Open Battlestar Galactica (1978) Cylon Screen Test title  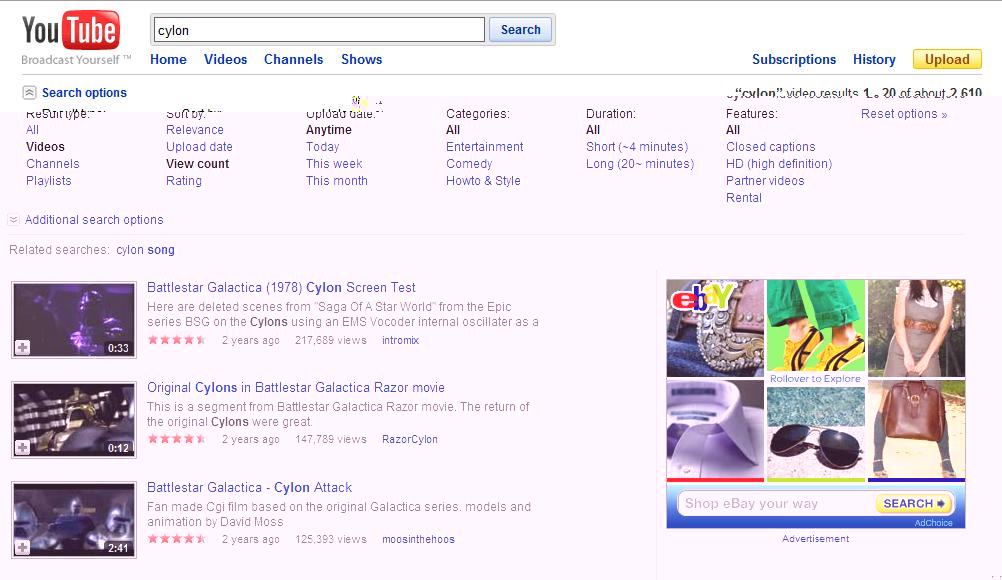[281, 287]
